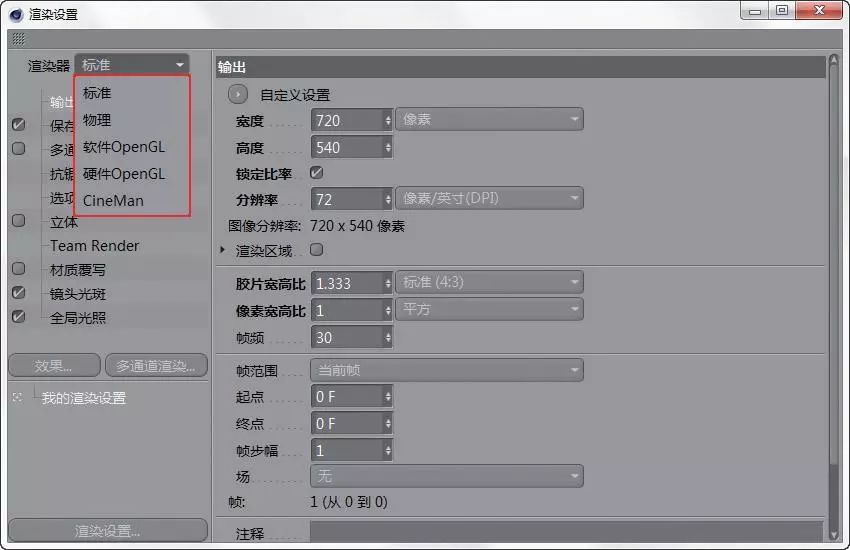Click the 帧频 field showing 30
The height and width of the screenshot is (550, 850).
[x=347, y=338]
